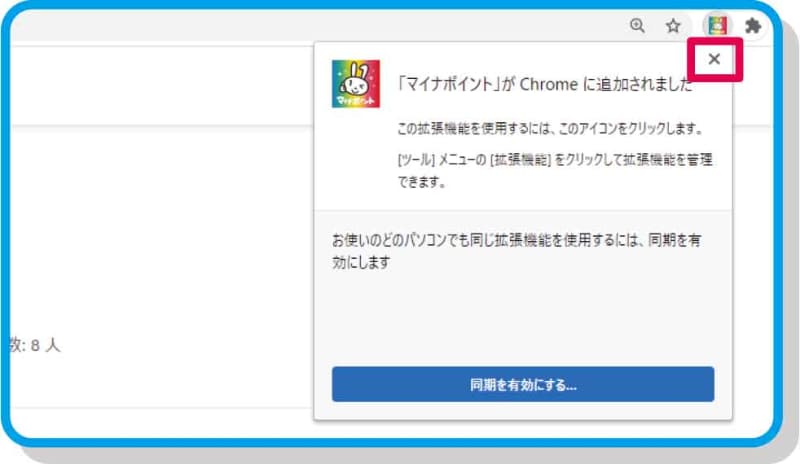Bookmark this page with the star icon

coord(673,26)
